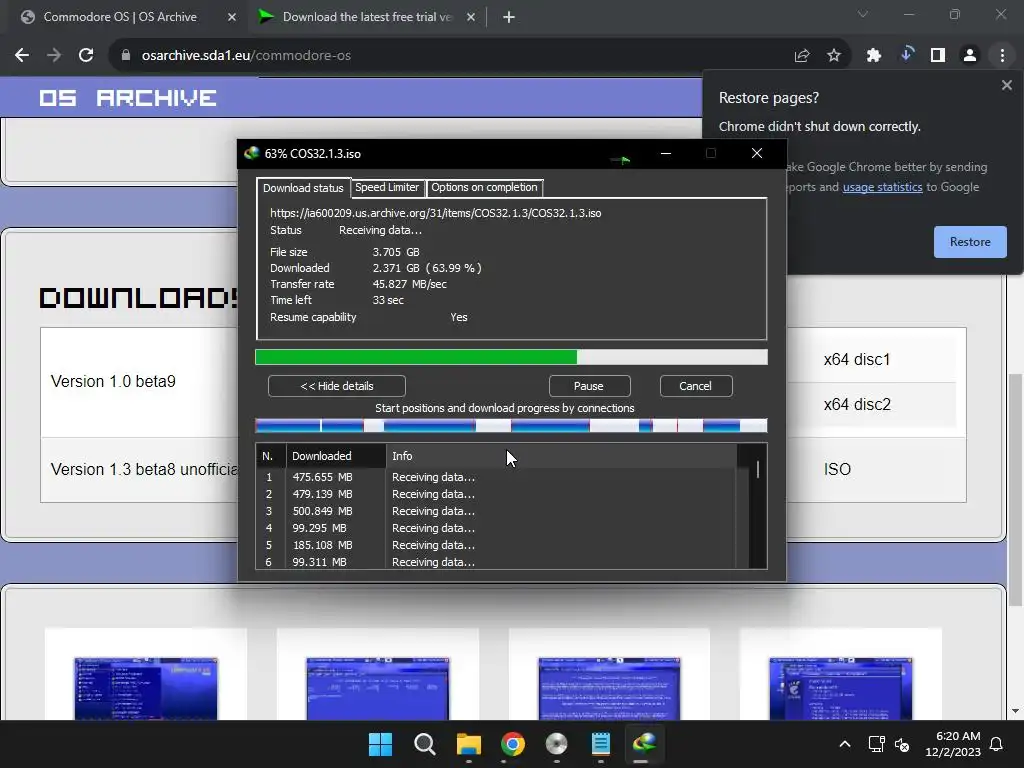The height and width of the screenshot is (768, 1024).
Task: Select connection row with 475.655 MB
Action: tap(496, 477)
